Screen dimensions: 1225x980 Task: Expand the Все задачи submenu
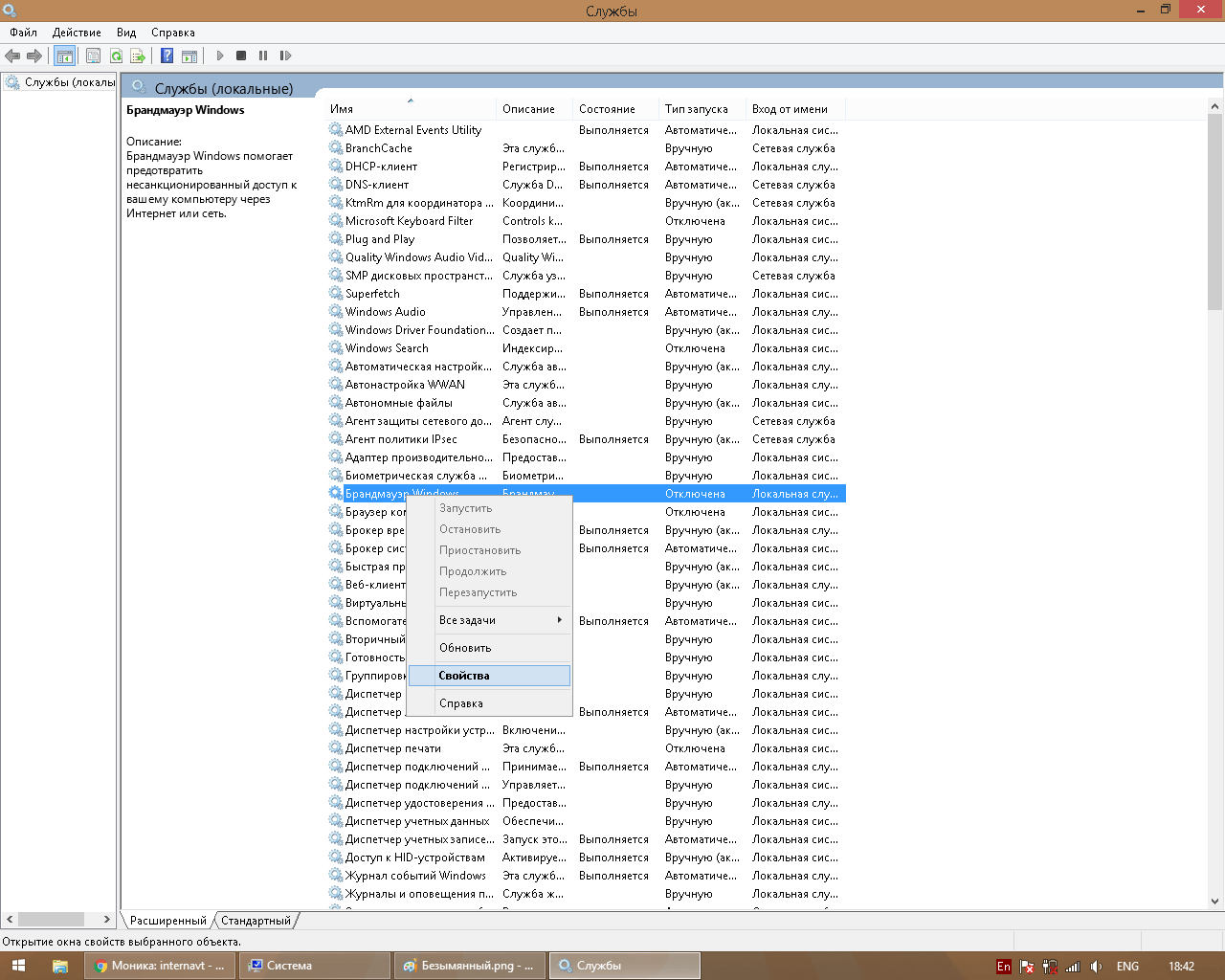click(489, 620)
